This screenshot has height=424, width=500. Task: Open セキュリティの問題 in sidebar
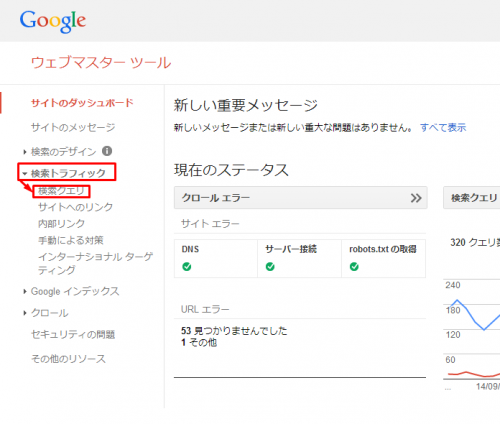point(73,334)
